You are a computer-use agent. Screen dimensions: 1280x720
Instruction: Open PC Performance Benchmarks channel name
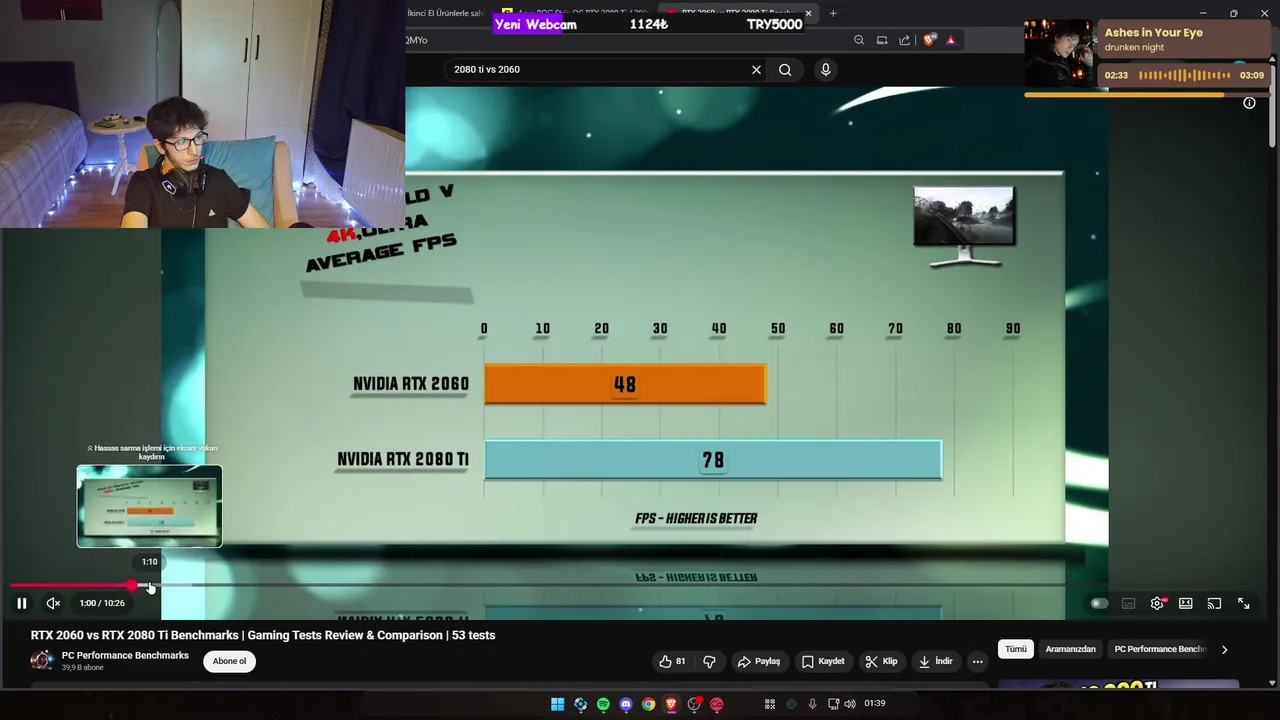[125, 656]
